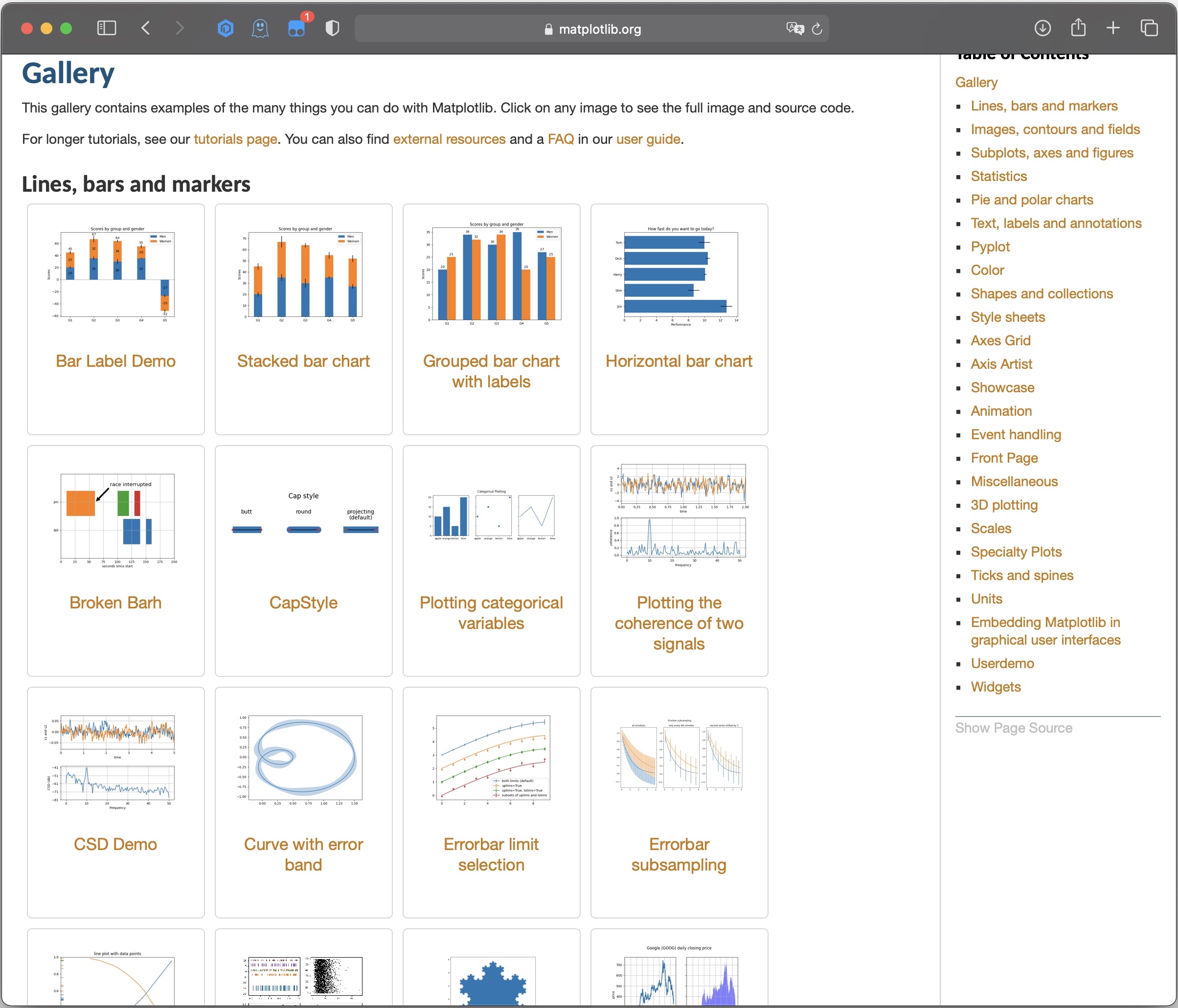Screen dimensions: 1178x1008
Task: Click the CSD Demo title link
Action: click(x=115, y=844)
